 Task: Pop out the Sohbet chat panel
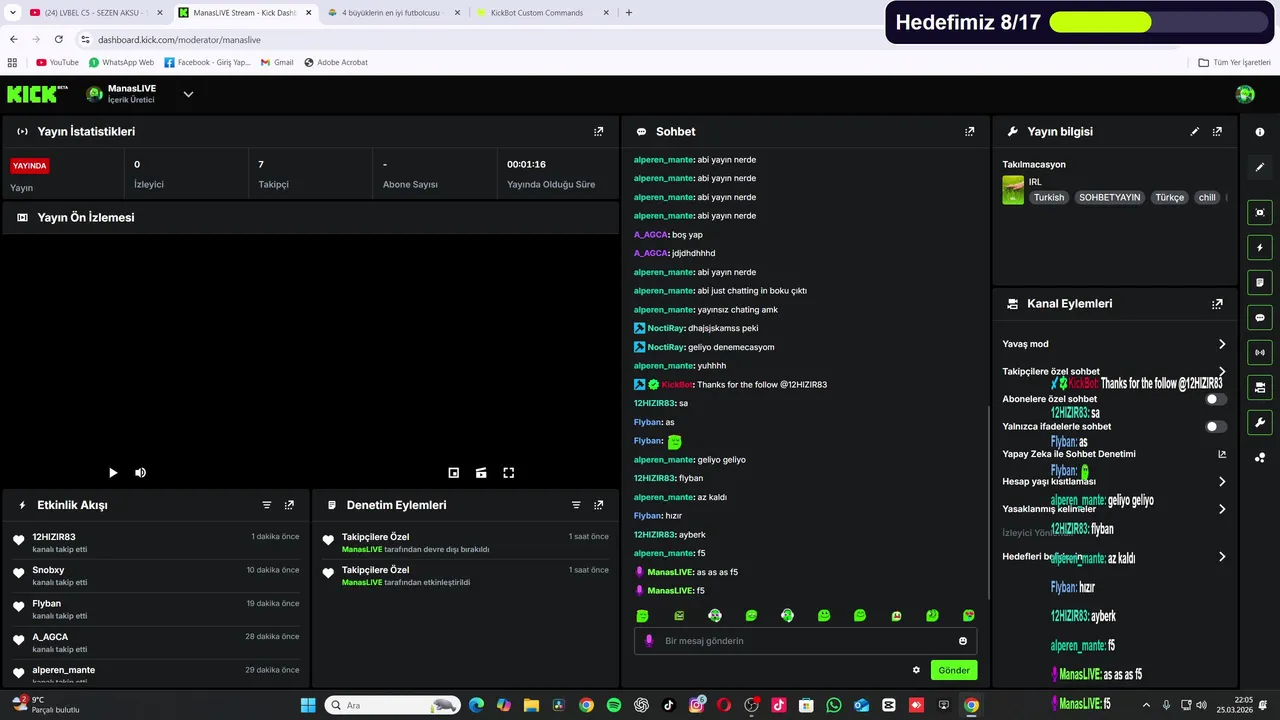(969, 131)
